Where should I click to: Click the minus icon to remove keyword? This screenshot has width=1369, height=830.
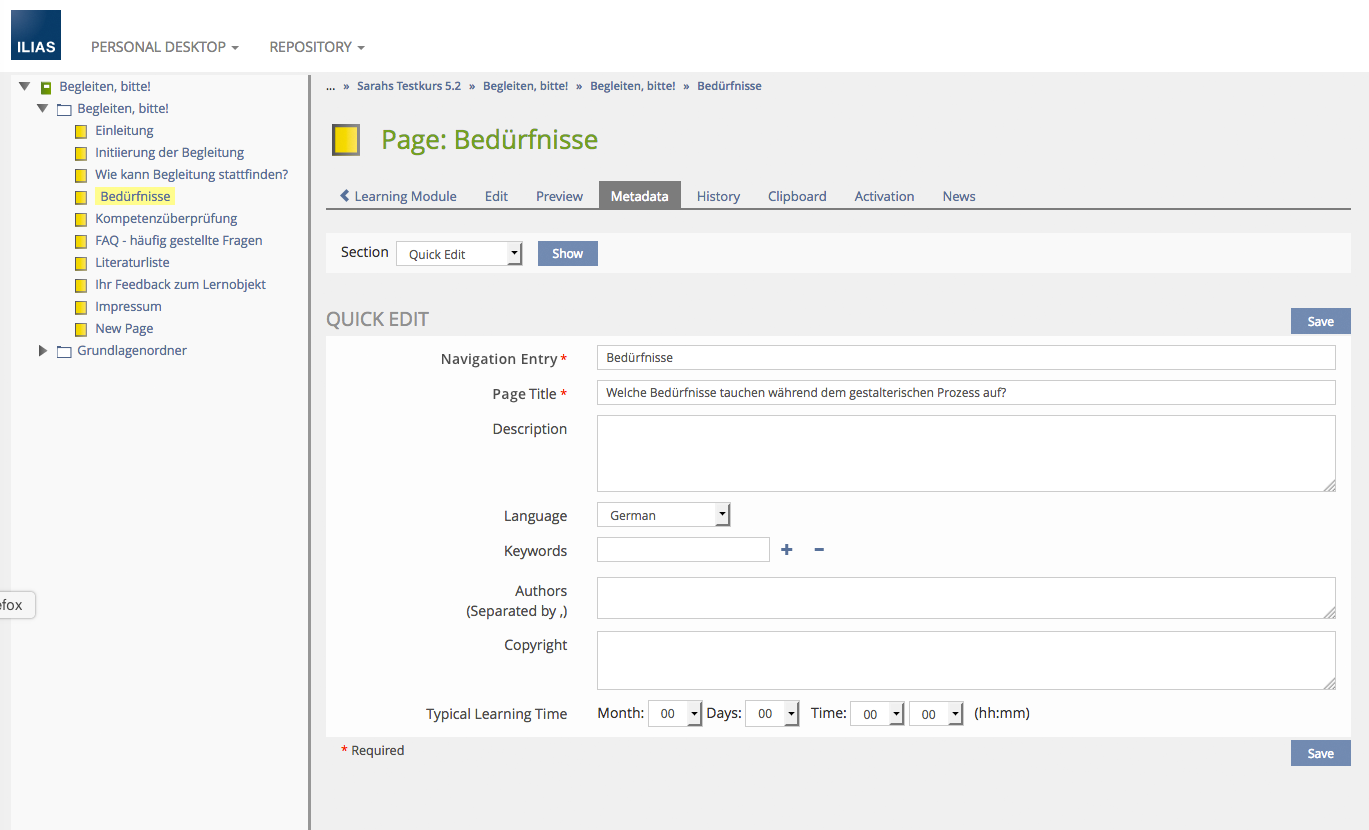click(819, 549)
